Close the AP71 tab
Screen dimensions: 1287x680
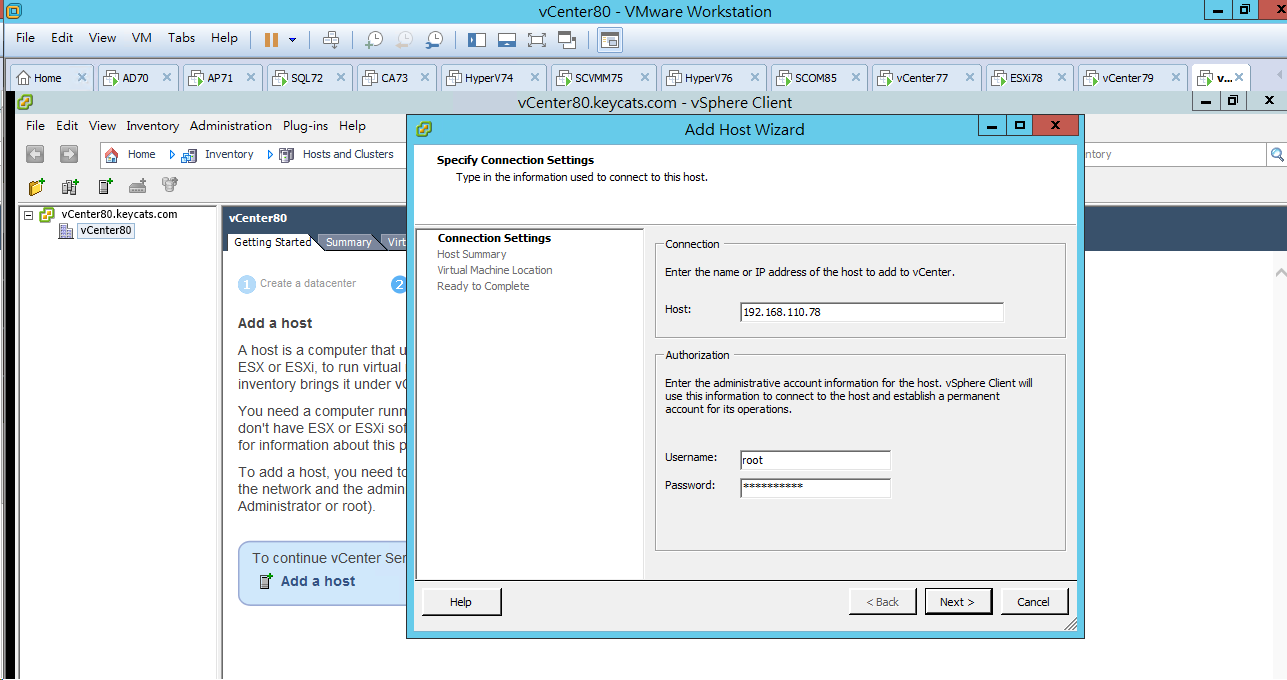[252, 77]
